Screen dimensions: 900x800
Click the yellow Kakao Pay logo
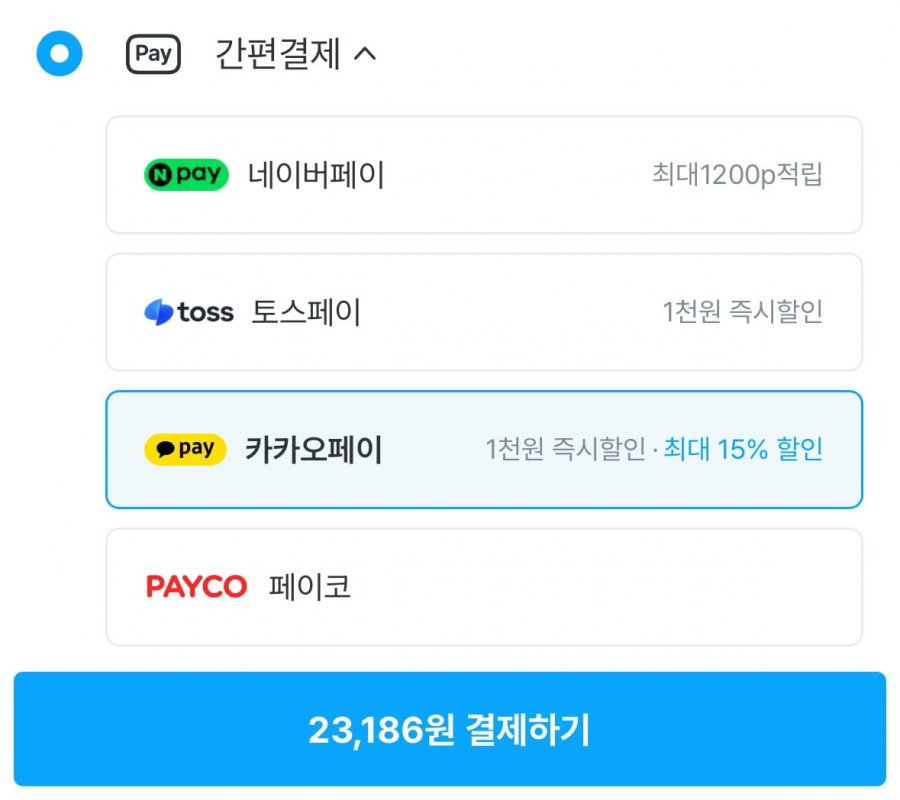pos(185,449)
